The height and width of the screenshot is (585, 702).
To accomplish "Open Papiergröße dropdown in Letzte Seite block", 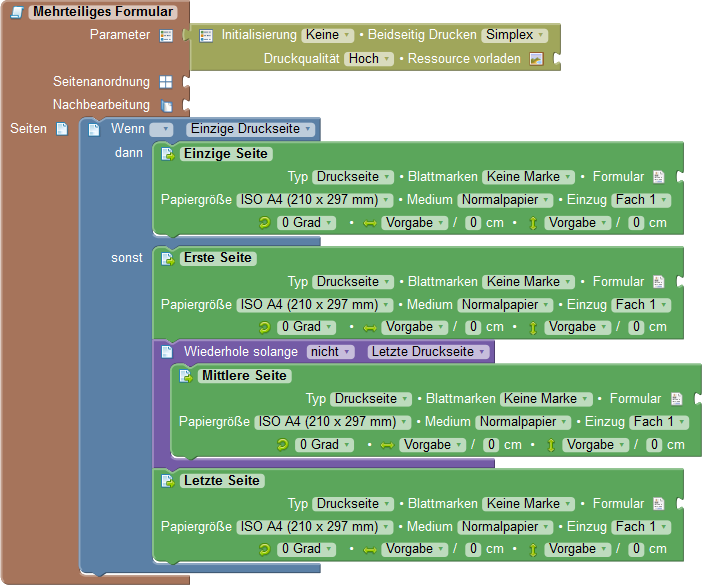I will [x=315, y=527].
